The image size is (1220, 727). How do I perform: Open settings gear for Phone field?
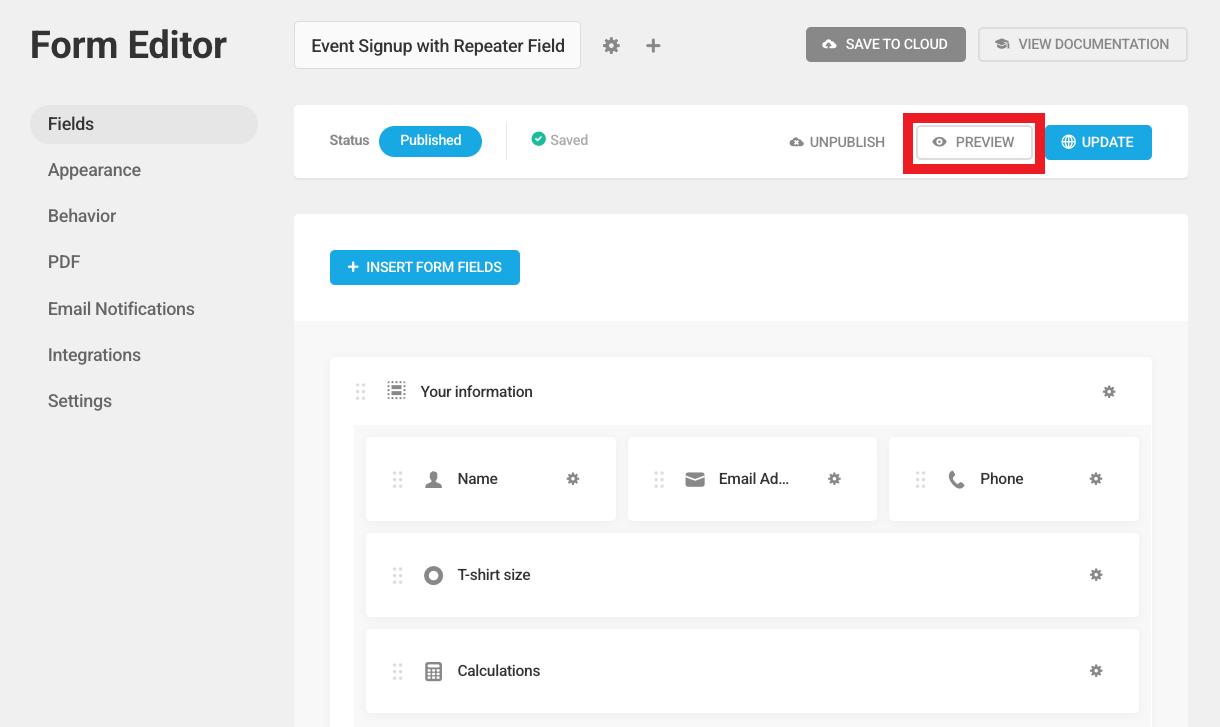[1096, 479]
